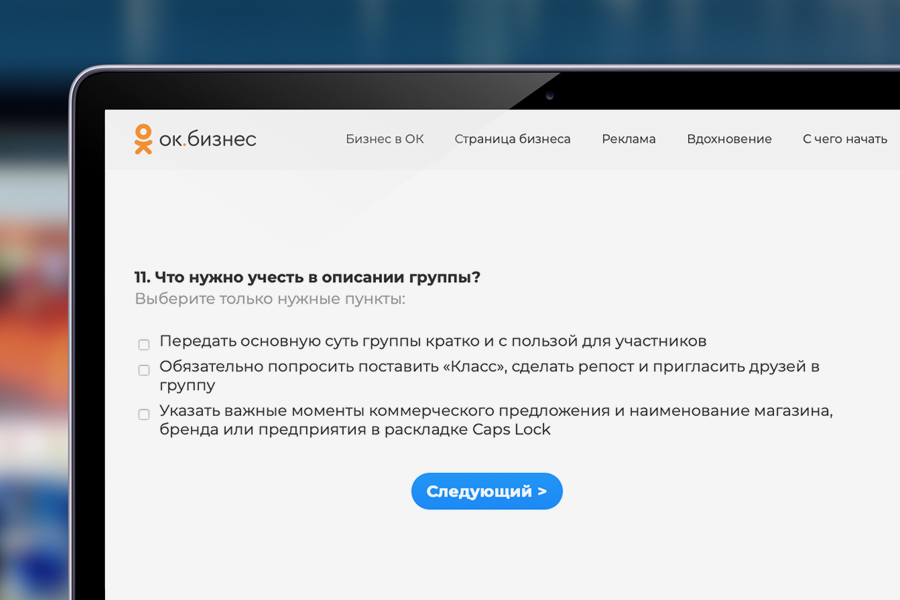The width and height of the screenshot is (900, 600).
Task: Click the Следующий > button
Action: tap(487, 491)
